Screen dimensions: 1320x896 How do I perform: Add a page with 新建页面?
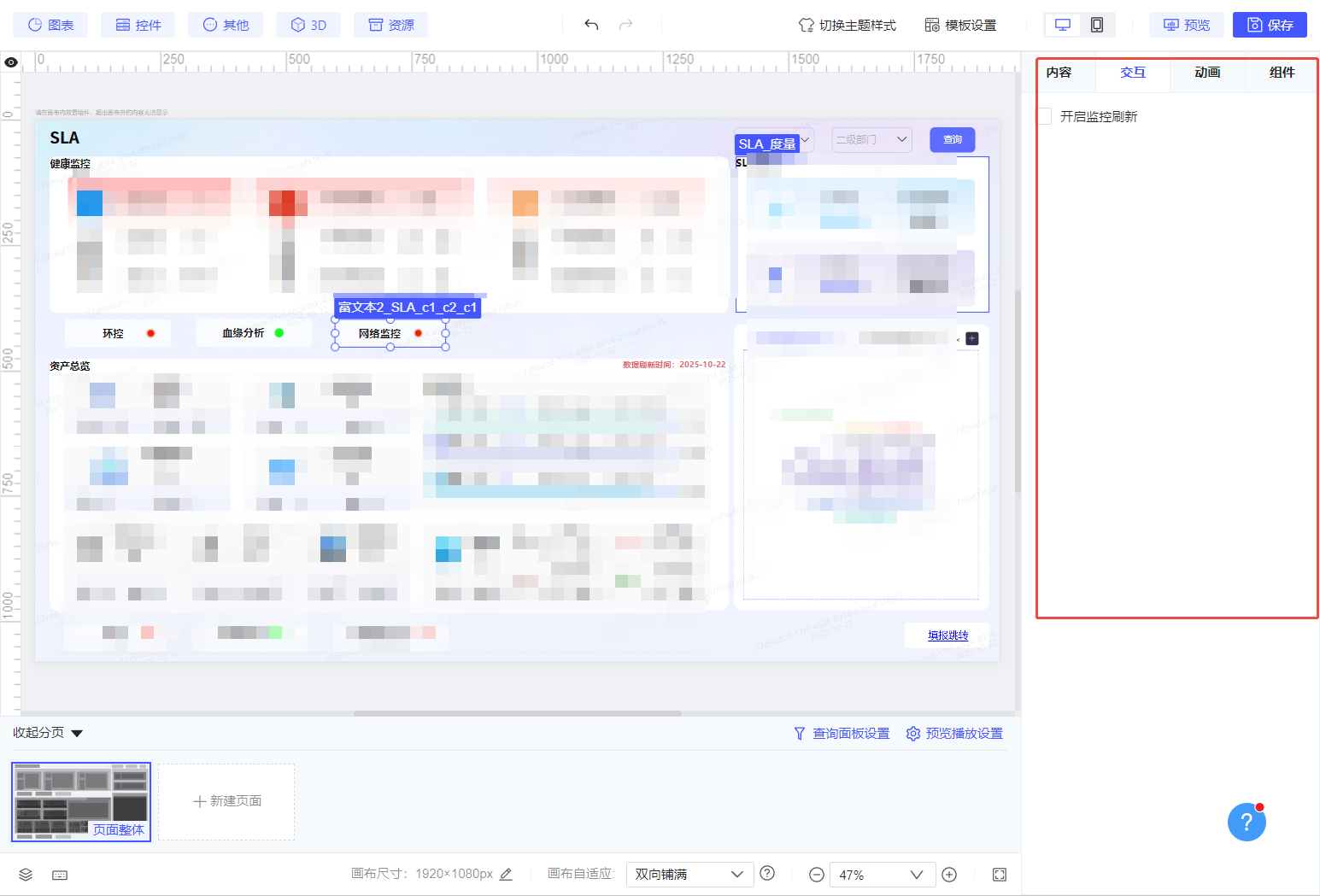coord(226,801)
